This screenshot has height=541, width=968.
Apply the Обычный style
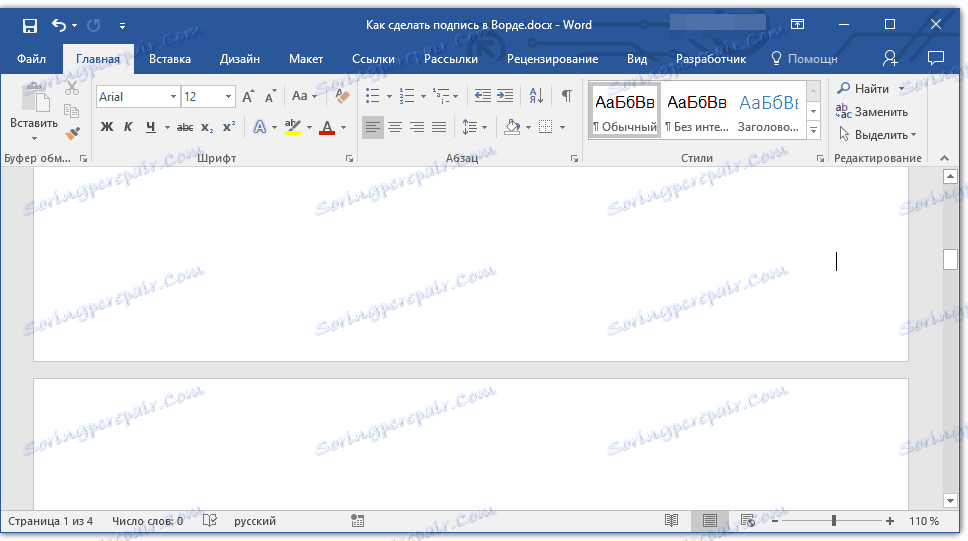tap(625, 111)
